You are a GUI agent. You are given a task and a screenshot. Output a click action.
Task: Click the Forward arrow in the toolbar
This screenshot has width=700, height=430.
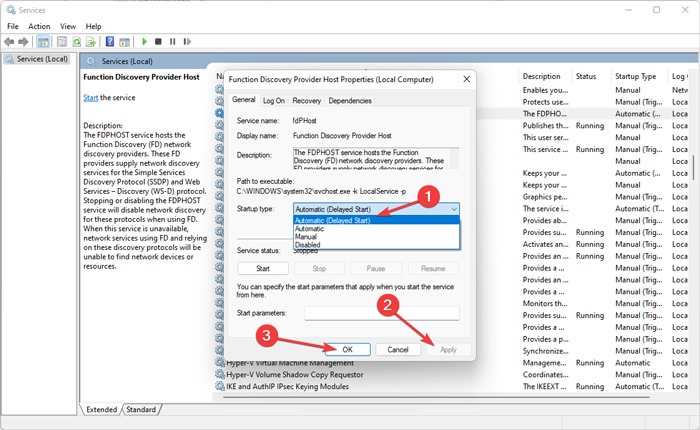tap(23, 42)
